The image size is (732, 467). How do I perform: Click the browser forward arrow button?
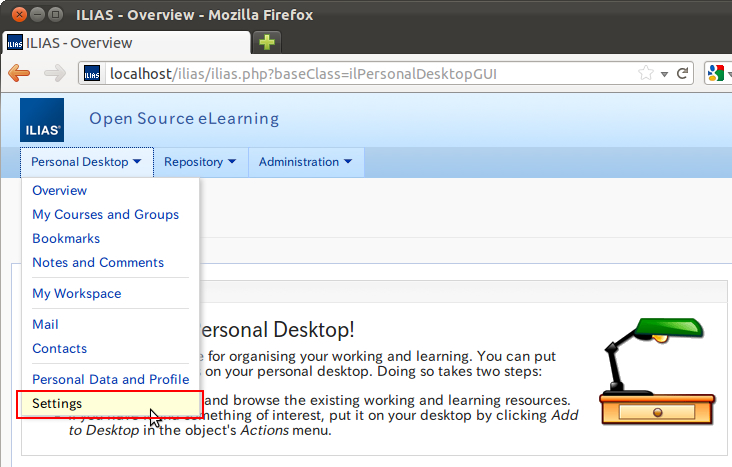coord(55,73)
